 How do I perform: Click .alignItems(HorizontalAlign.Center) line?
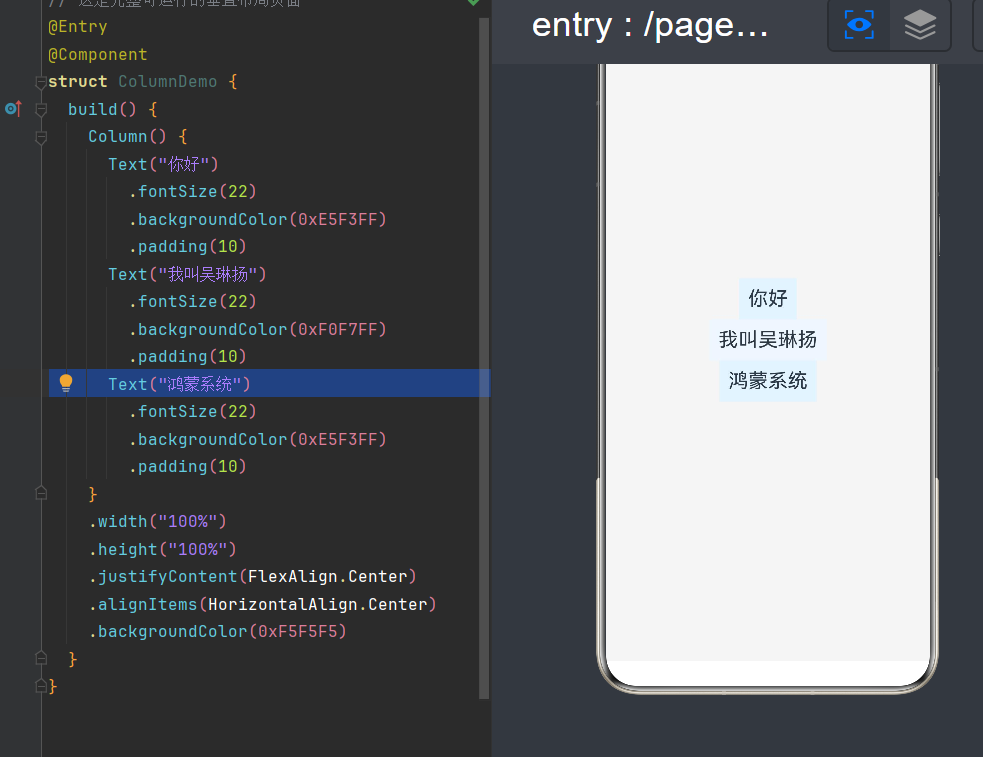coord(262,604)
